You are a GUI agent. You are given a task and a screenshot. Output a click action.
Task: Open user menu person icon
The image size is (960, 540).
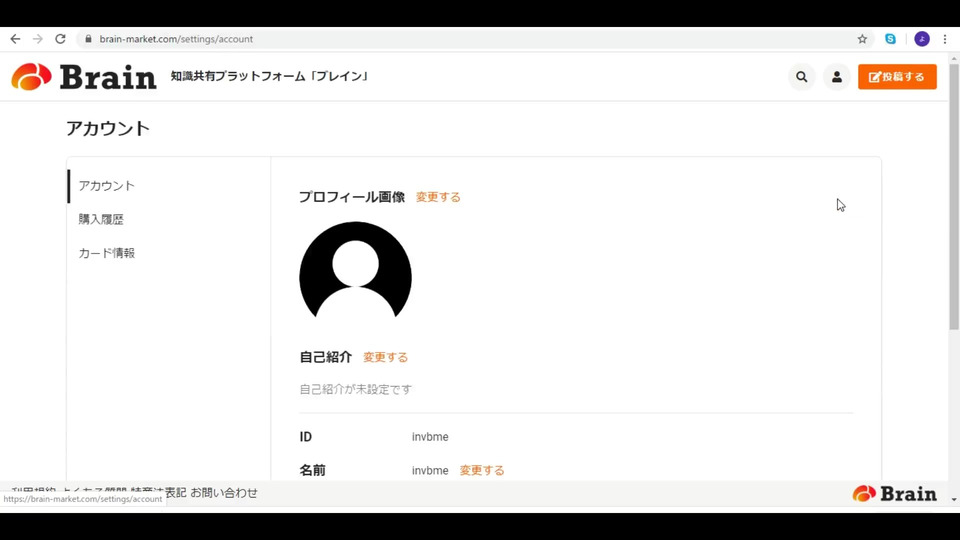836,77
